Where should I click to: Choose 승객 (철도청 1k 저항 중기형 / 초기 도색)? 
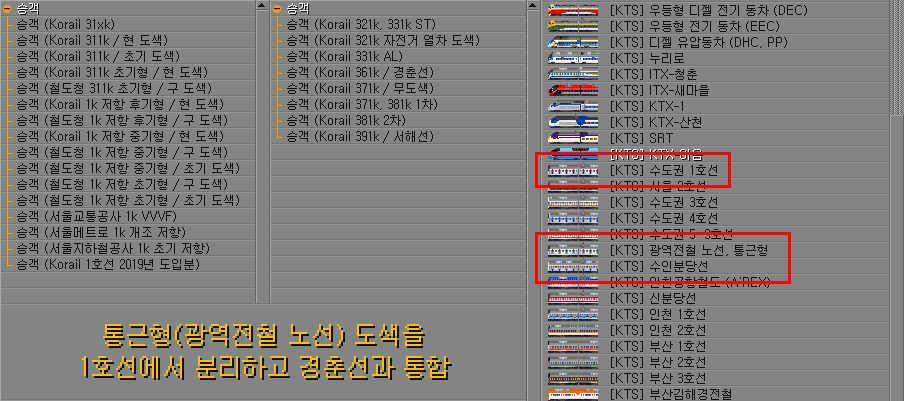coord(127,168)
